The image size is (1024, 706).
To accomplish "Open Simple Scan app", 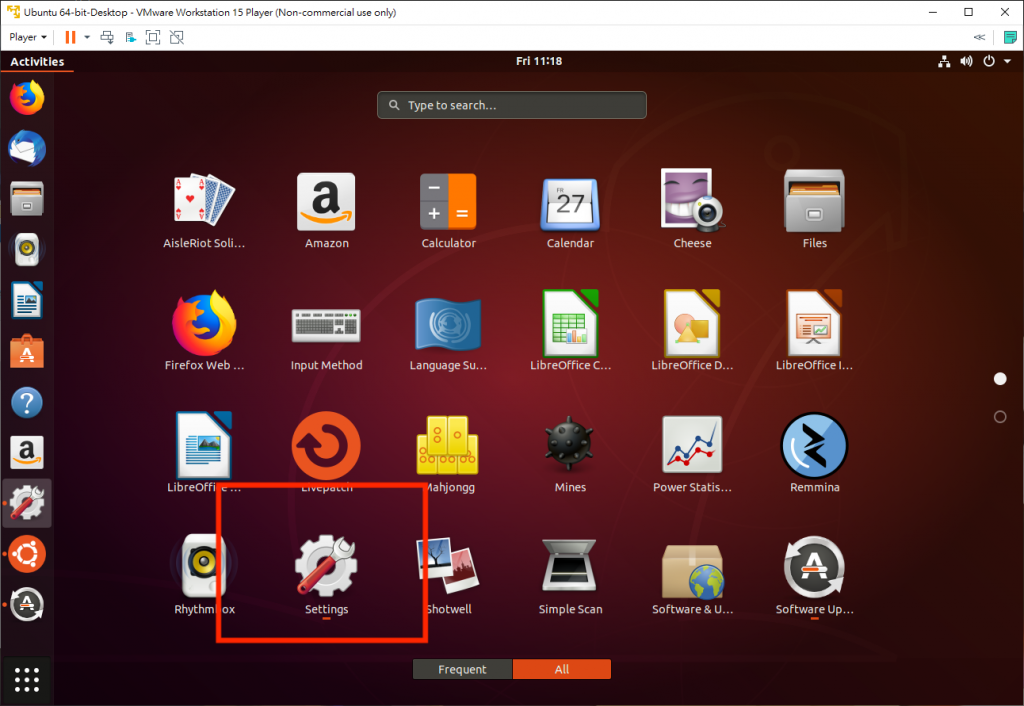I will pyautogui.click(x=570, y=575).
